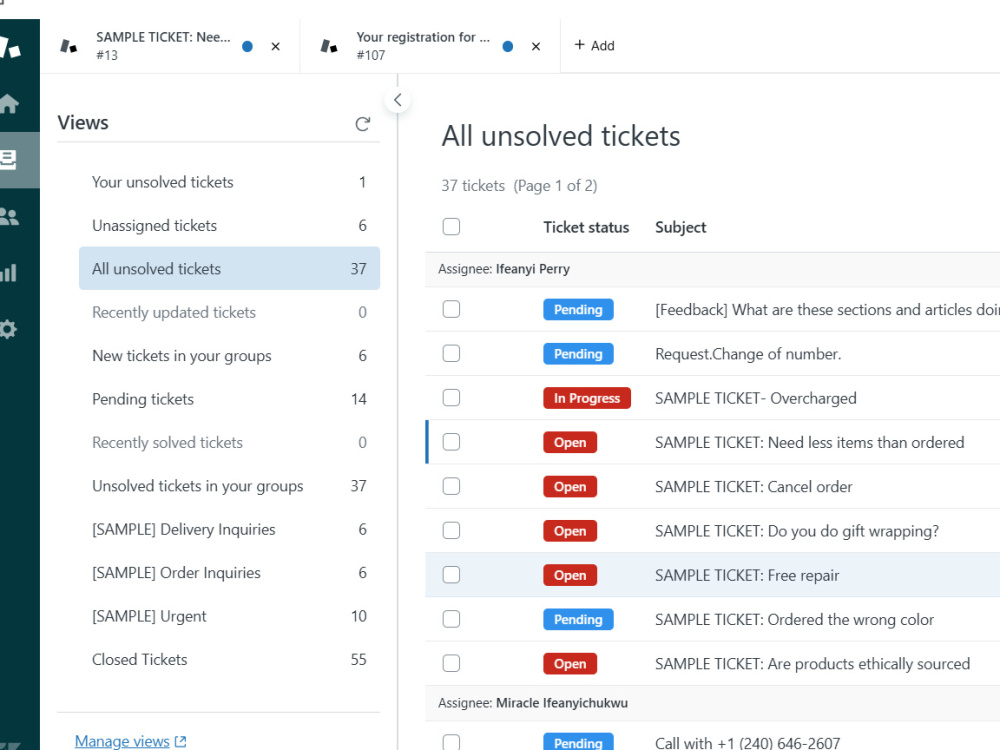Check the Feedback sections and articles ticket
Image resolution: width=1000 pixels, height=750 pixels.
(452, 309)
